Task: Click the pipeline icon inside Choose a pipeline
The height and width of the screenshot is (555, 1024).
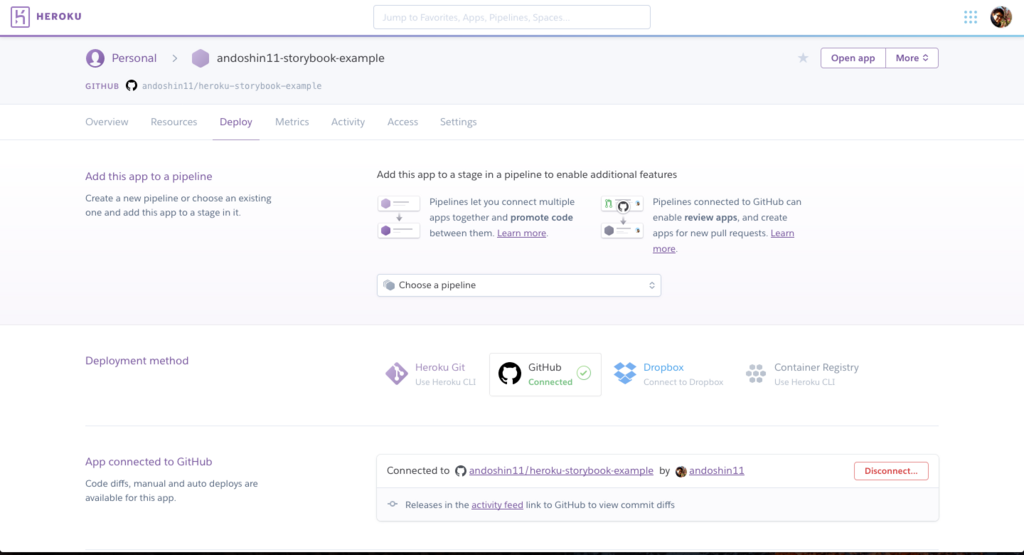Action: [389, 285]
